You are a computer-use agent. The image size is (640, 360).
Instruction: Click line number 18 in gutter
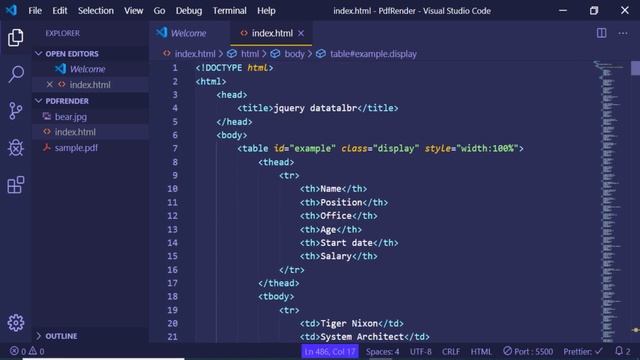pos(172,296)
